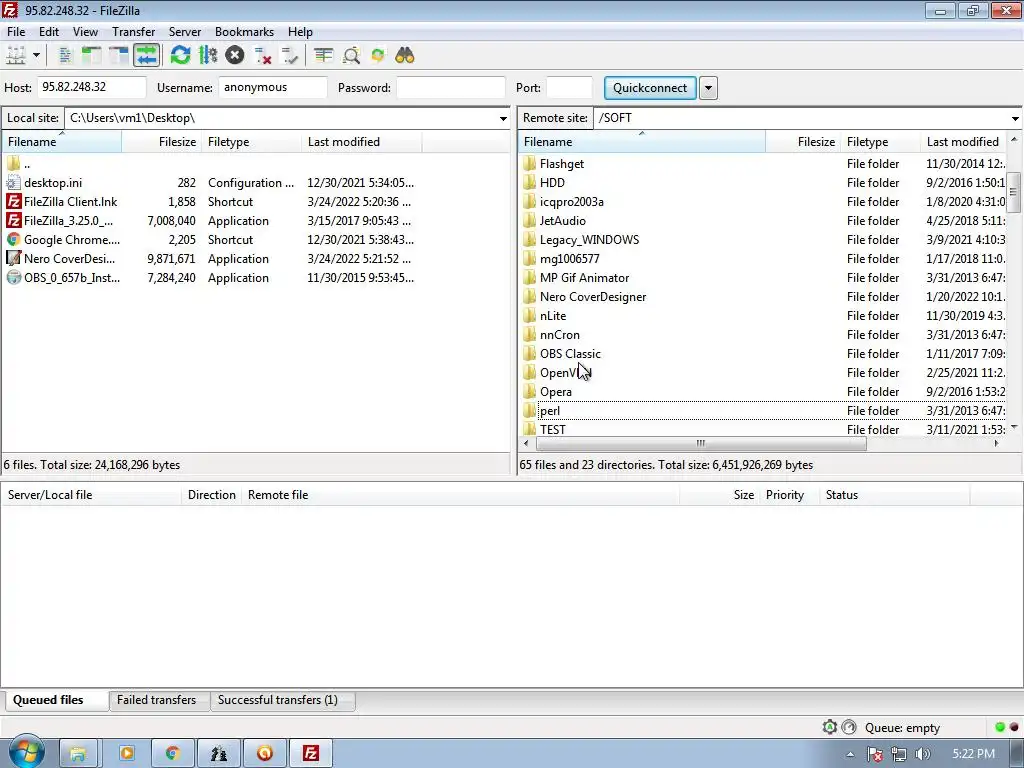This screenshot has width=1024, height=768.
Task: Open the Quickconnect history dropdown arrow
Action: point(708,88)
